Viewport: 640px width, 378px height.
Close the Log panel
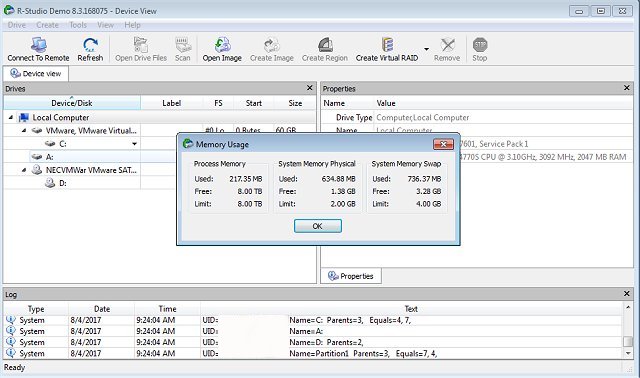(627, 294)
